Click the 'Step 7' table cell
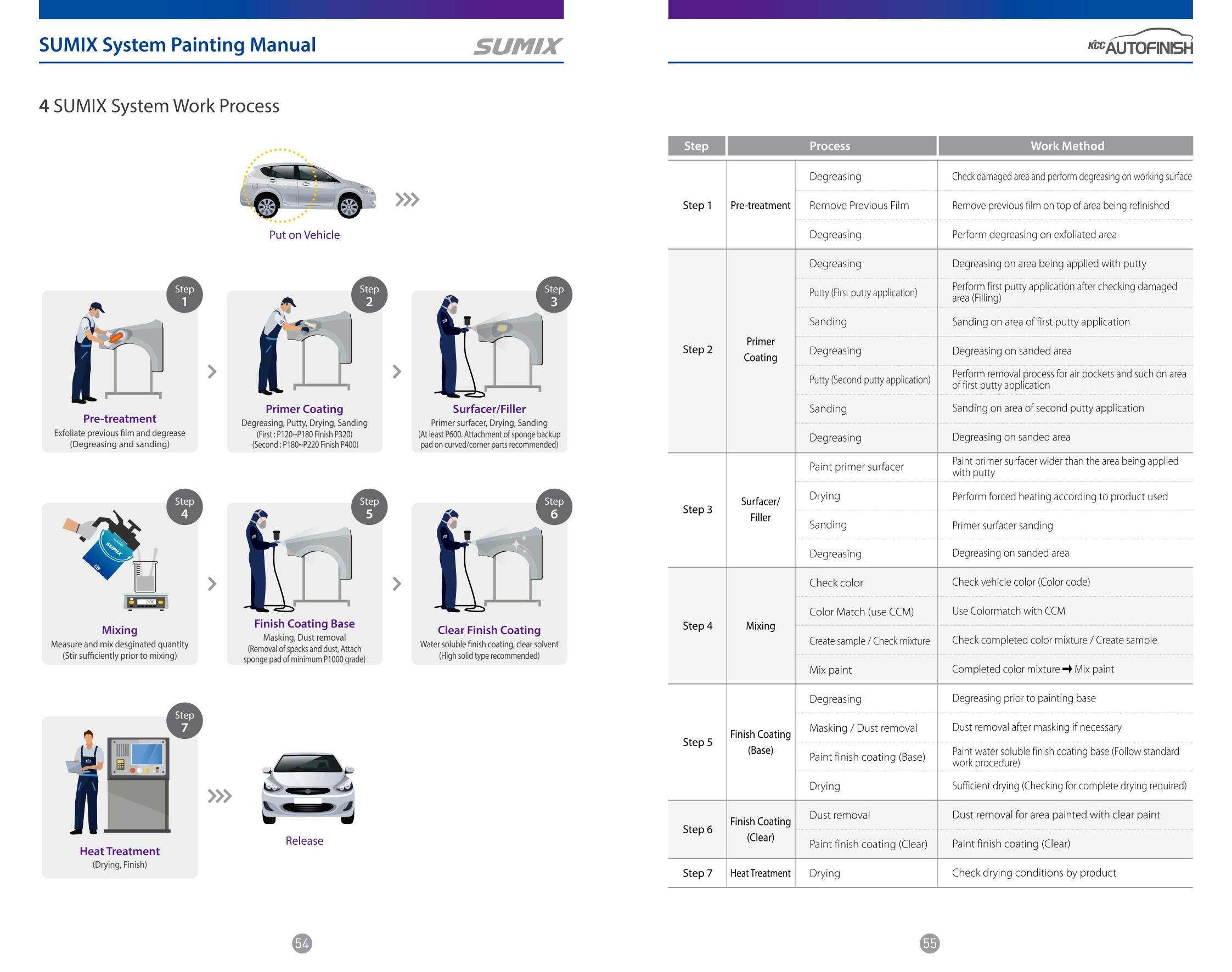 697,874
